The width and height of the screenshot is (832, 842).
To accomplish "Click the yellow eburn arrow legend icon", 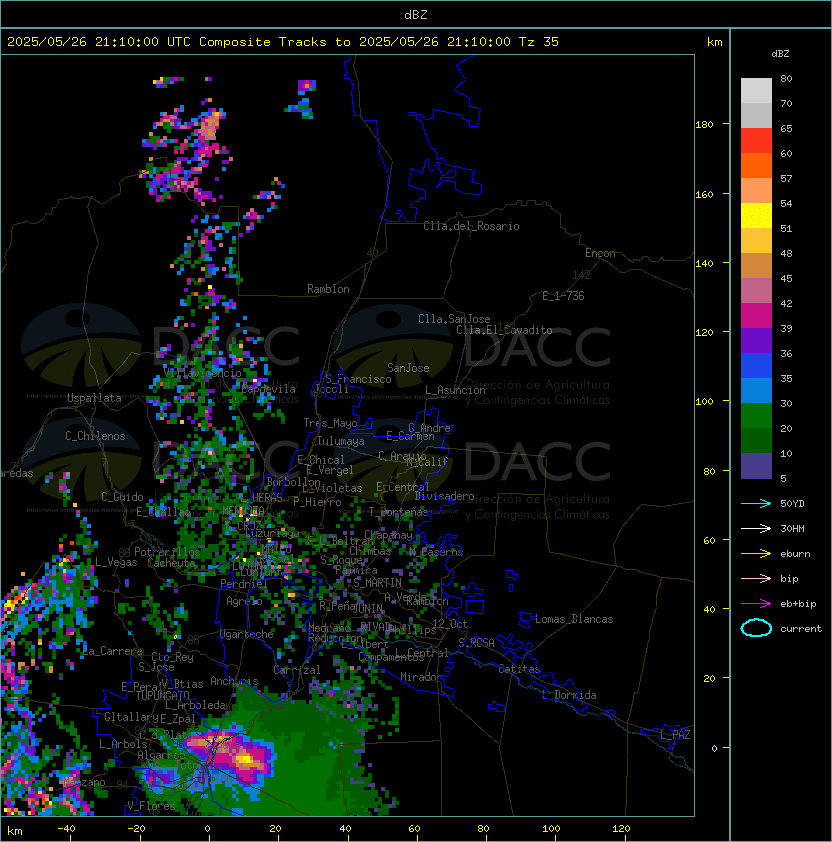I will [x=756, y=554].
